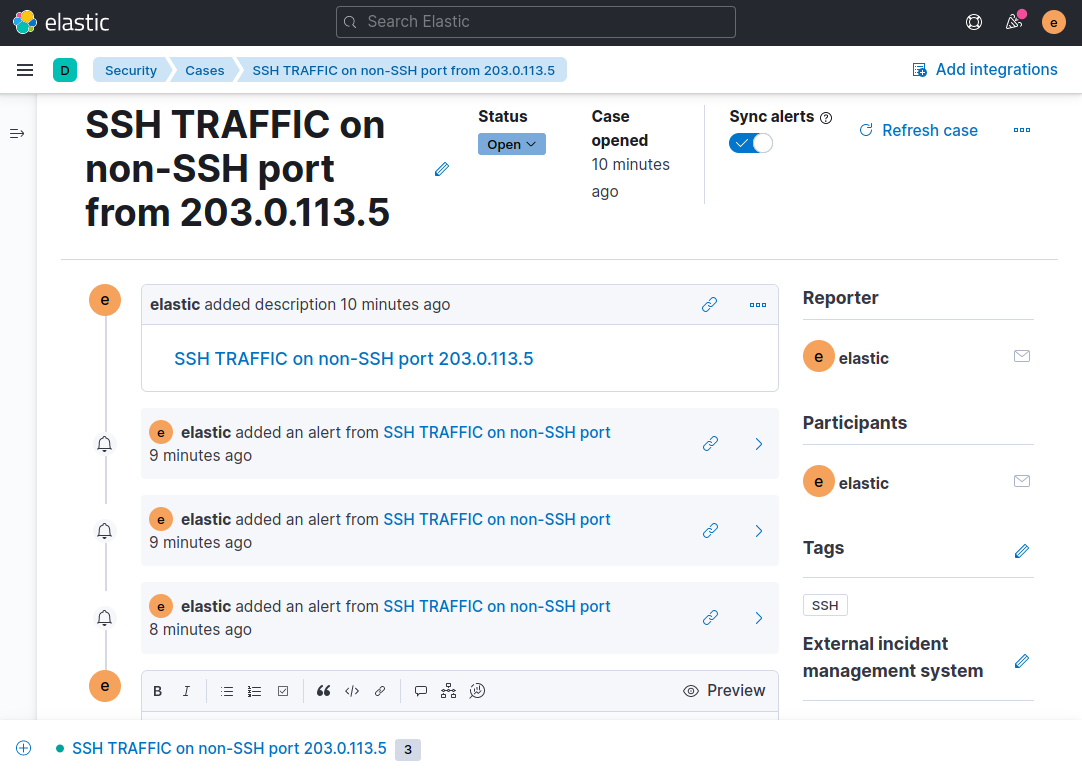The height and width of the screenshot is (769, 1082).
Task: Show details of alert added 8 minutes ago
Action: tap(758, 618)
